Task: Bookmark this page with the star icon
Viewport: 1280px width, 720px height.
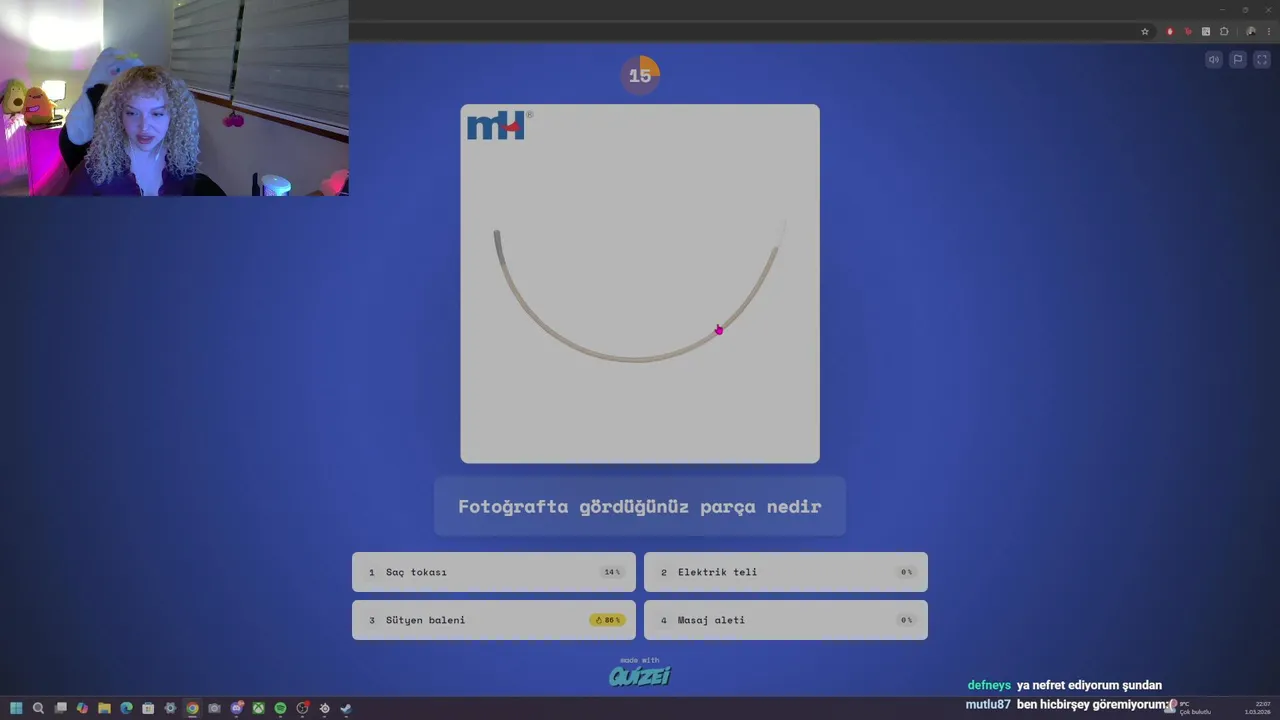Action: (1145, 32)
